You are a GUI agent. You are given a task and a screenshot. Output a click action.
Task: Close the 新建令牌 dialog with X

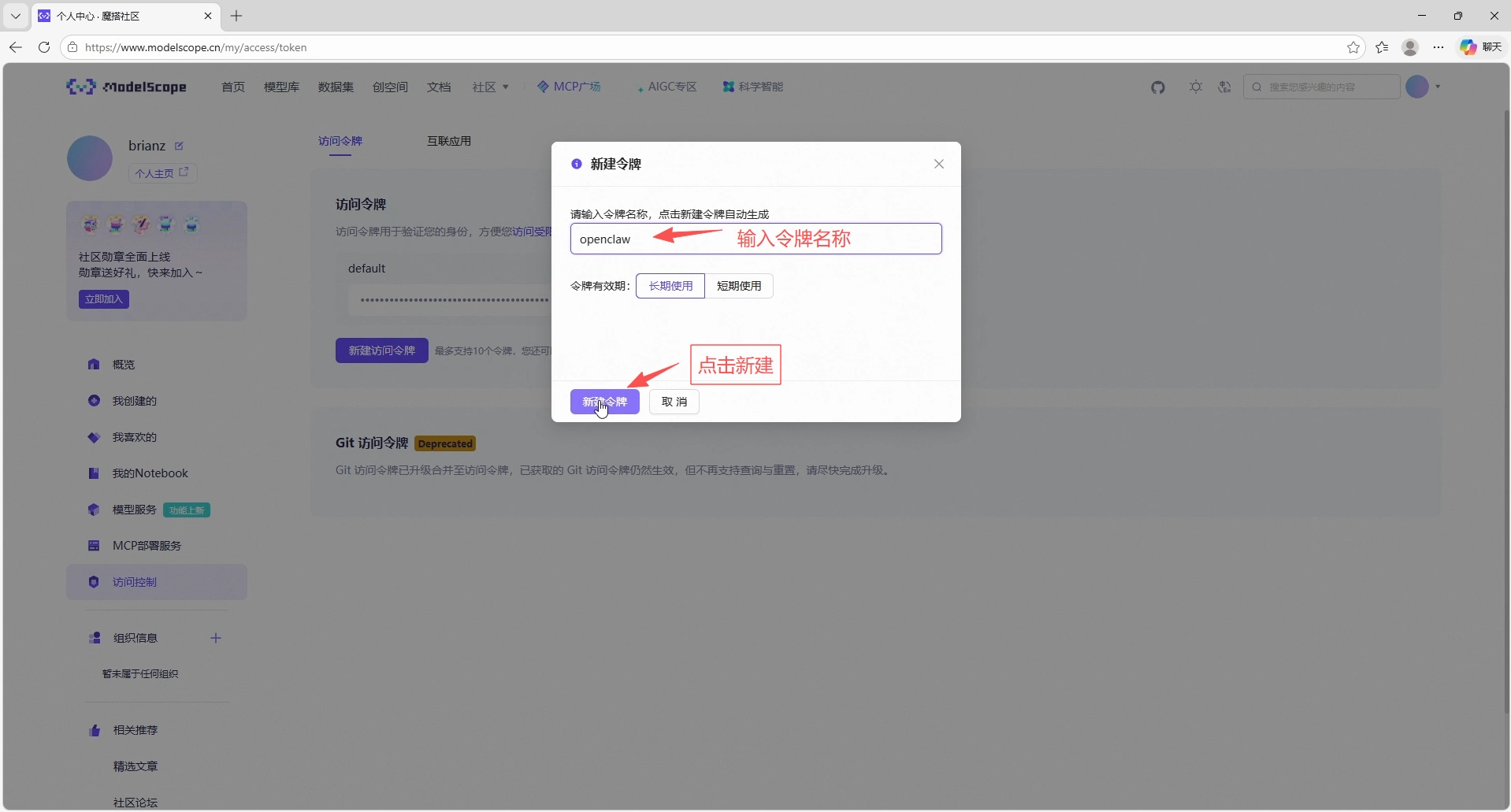939,164
